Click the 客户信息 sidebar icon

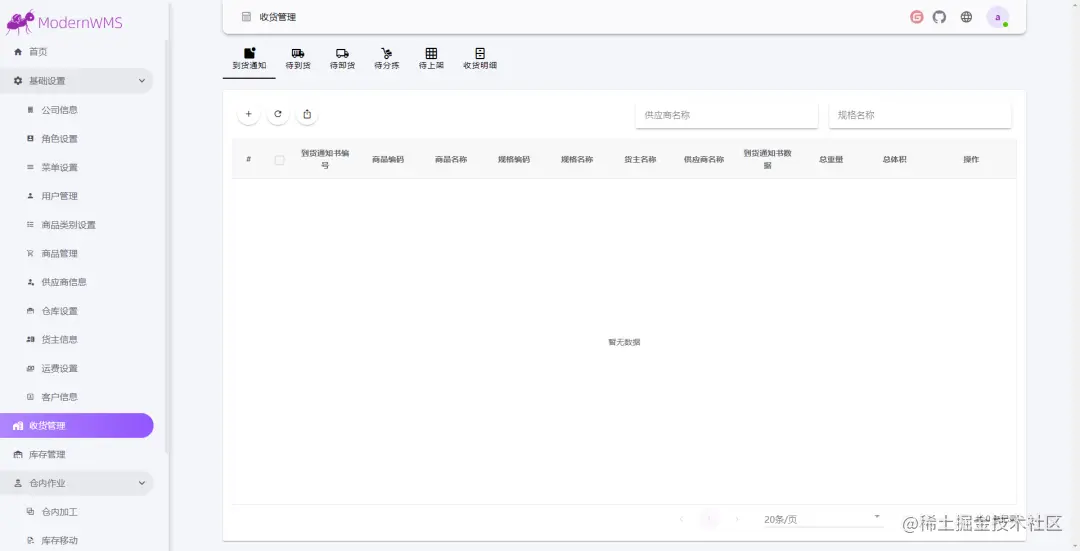click(x=30, y=397)
